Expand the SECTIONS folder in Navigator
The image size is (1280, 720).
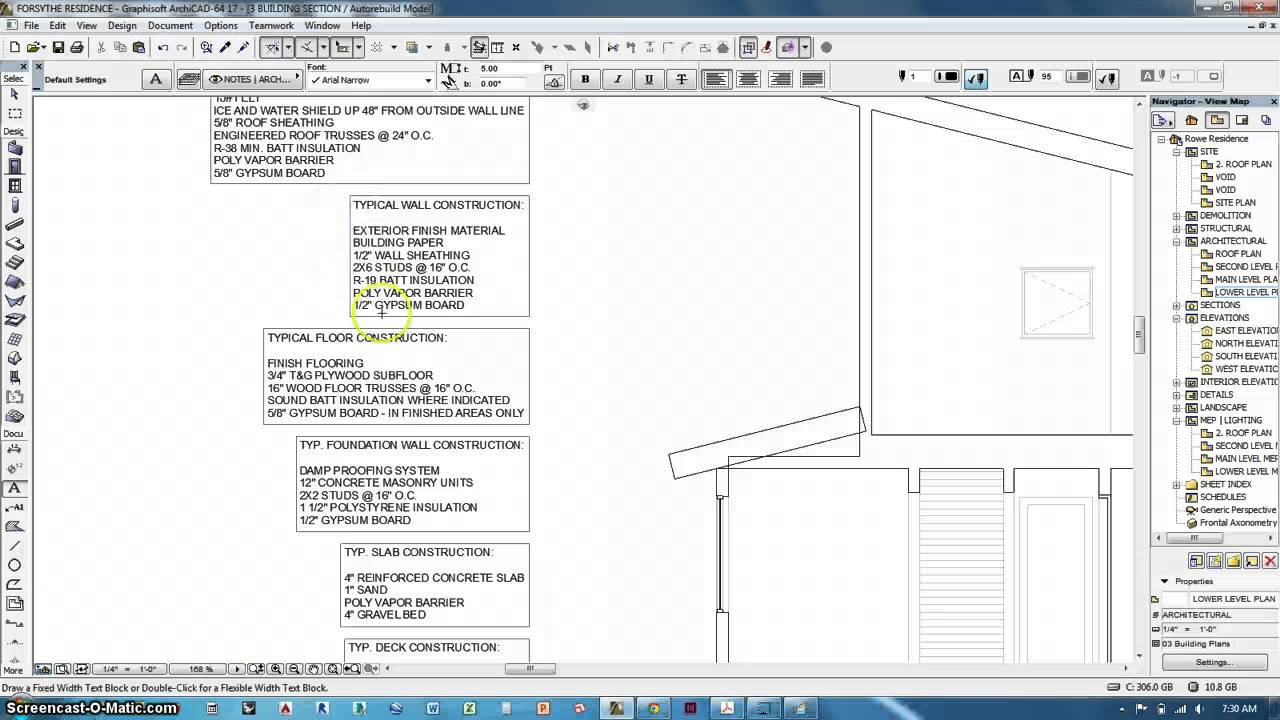tap(1177, 305)
